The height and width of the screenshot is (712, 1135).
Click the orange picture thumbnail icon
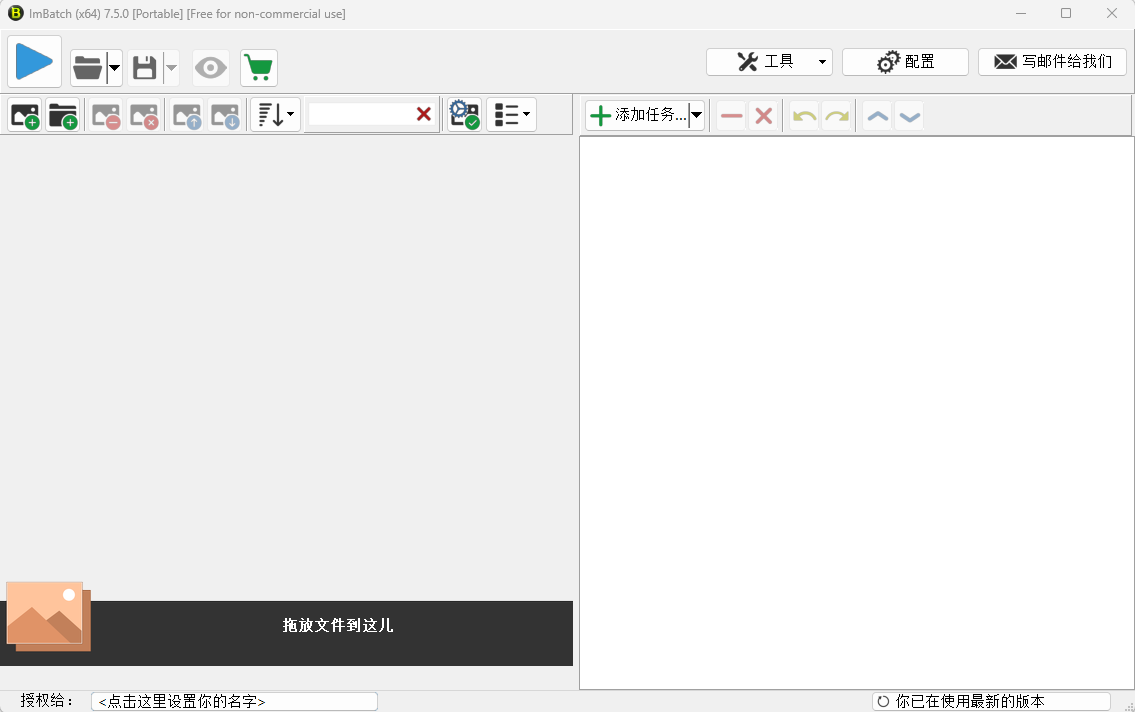point(48,616)
